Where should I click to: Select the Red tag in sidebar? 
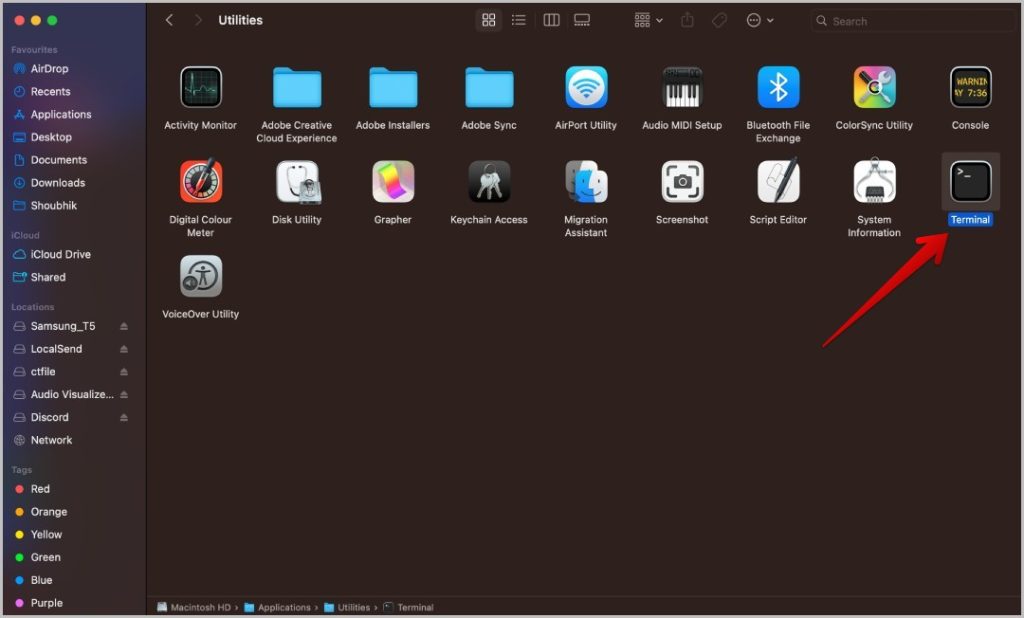tap(39, 489)
